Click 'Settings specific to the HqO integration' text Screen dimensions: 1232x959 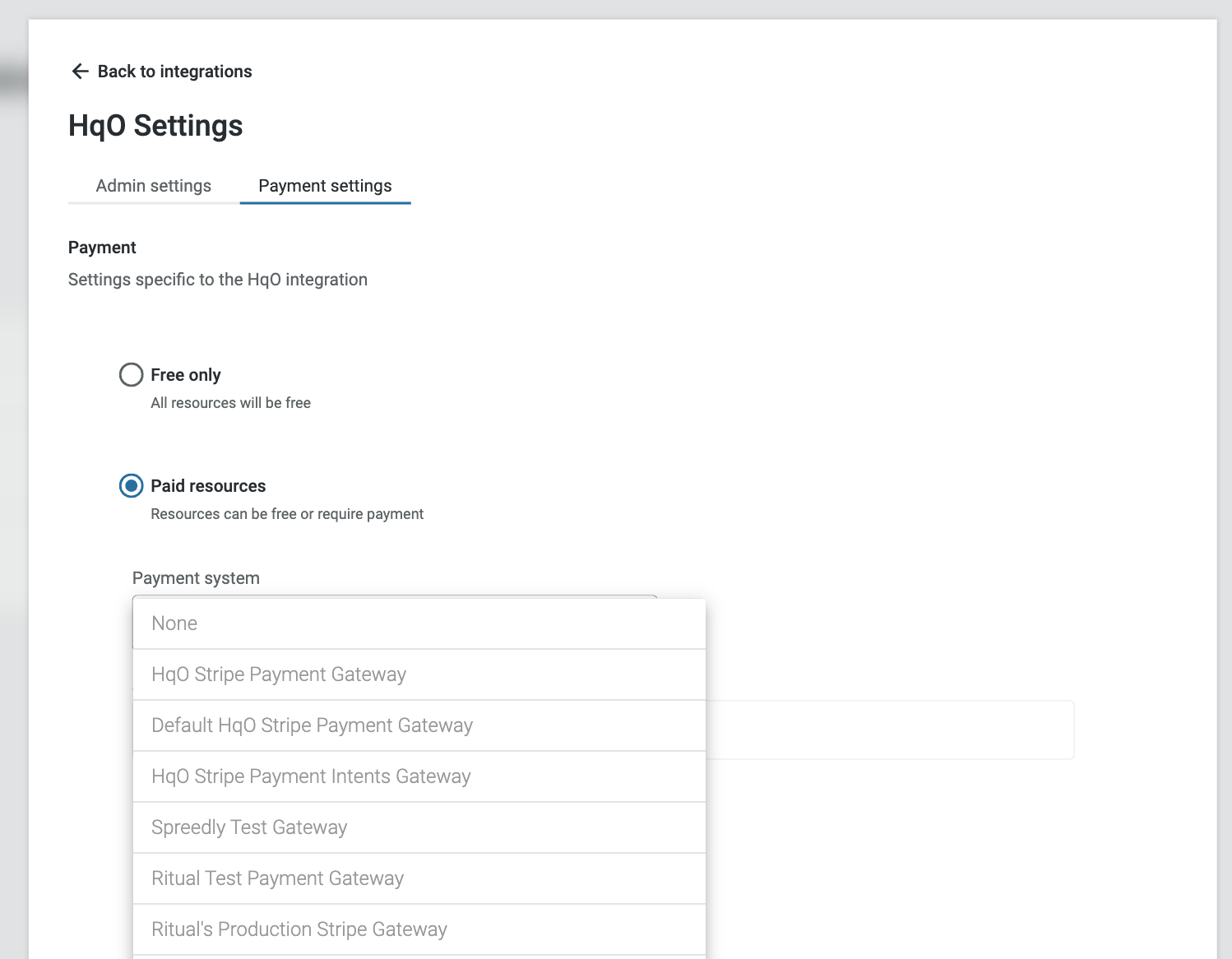(x=218, y=280)
